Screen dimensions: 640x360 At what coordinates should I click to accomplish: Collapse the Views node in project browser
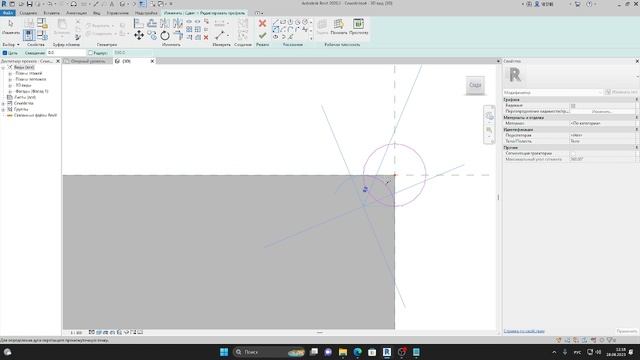[4, 67]
